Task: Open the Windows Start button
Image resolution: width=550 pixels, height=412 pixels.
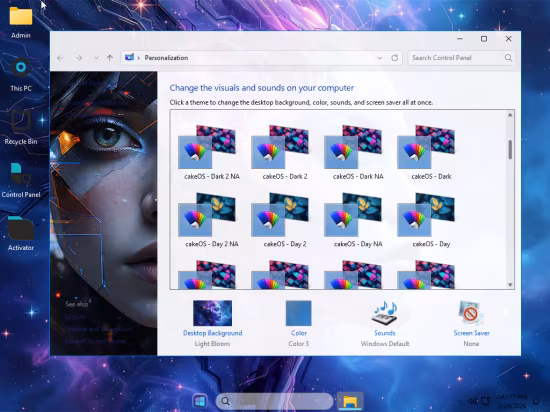Action: pos(200,401)
